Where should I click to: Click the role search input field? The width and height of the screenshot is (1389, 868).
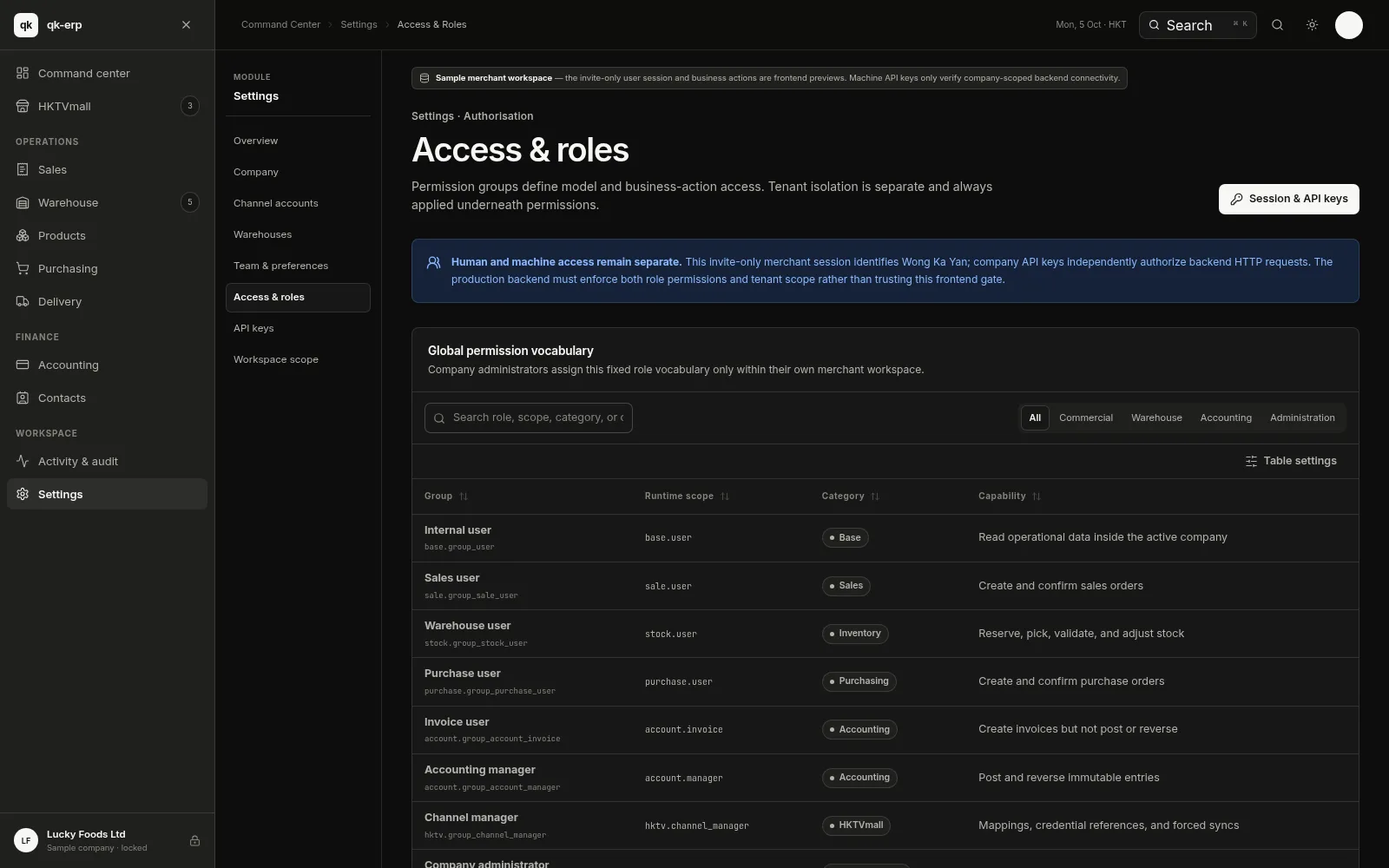[529, 418]
